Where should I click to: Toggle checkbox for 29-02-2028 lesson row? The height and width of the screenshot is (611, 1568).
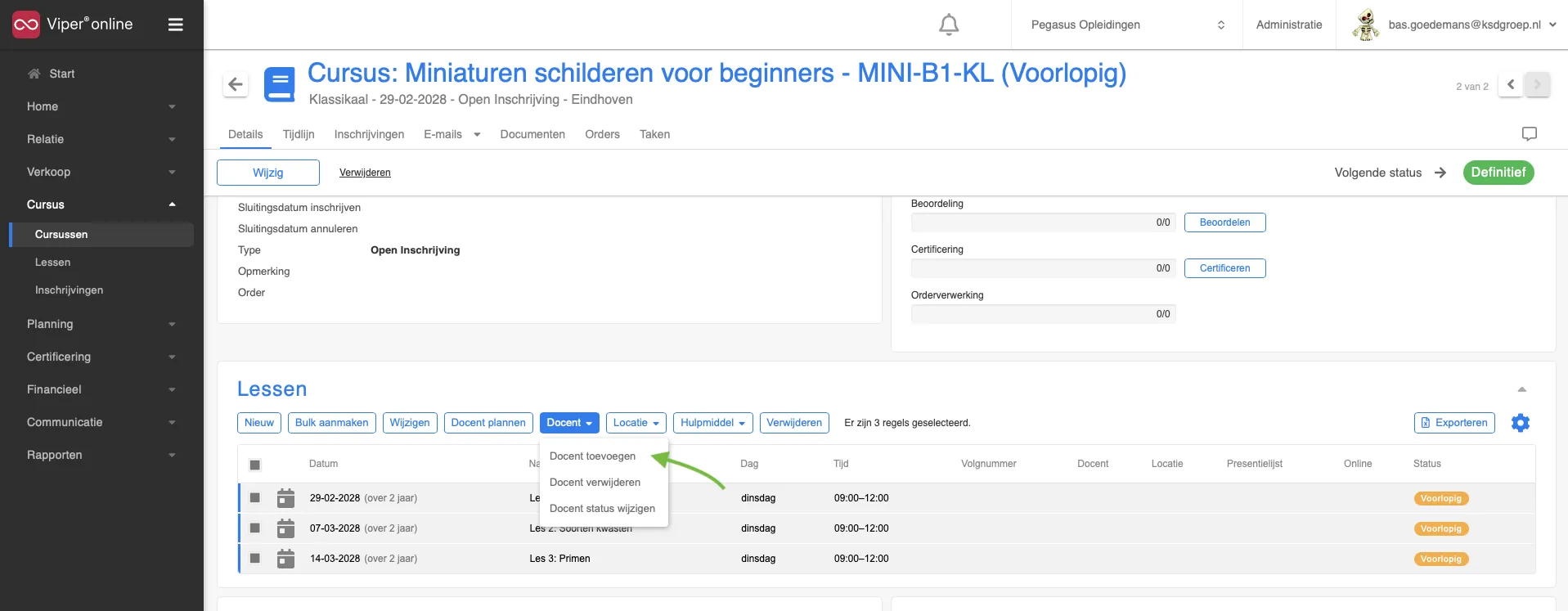(x=255, y=497)
